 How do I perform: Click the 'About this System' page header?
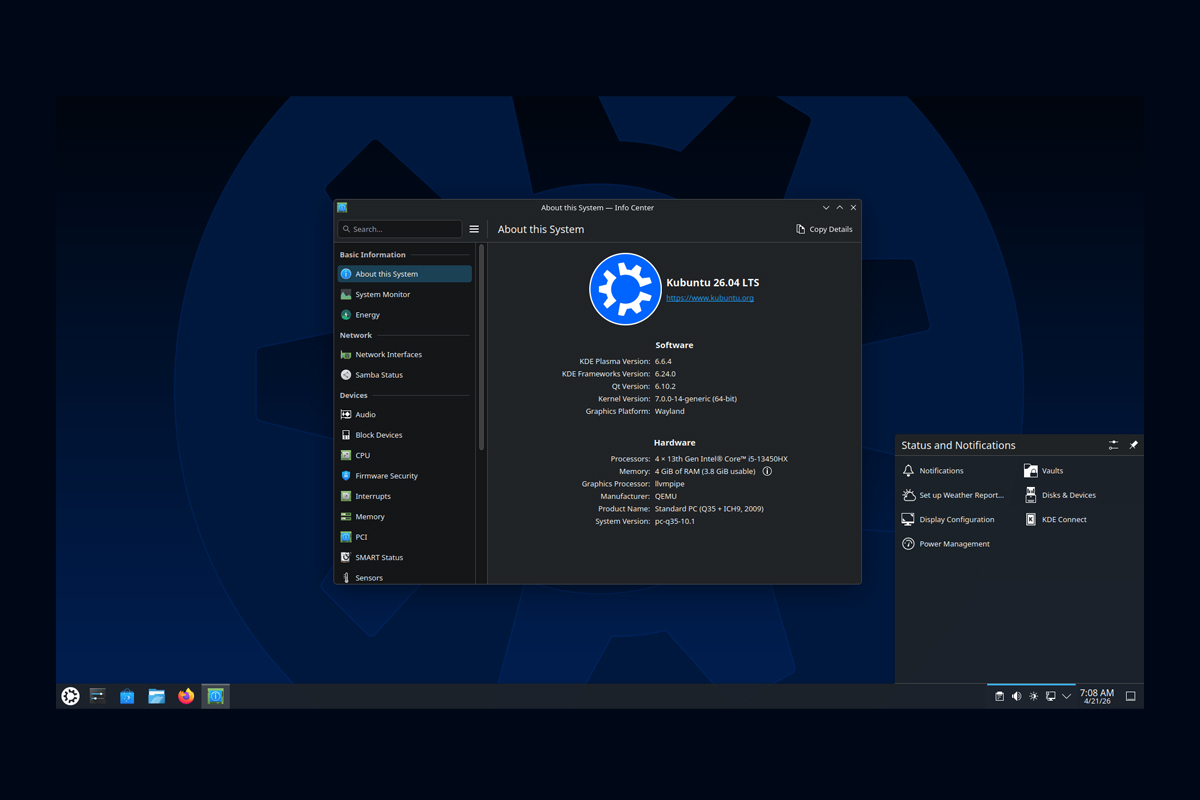(x=541, y=229)
